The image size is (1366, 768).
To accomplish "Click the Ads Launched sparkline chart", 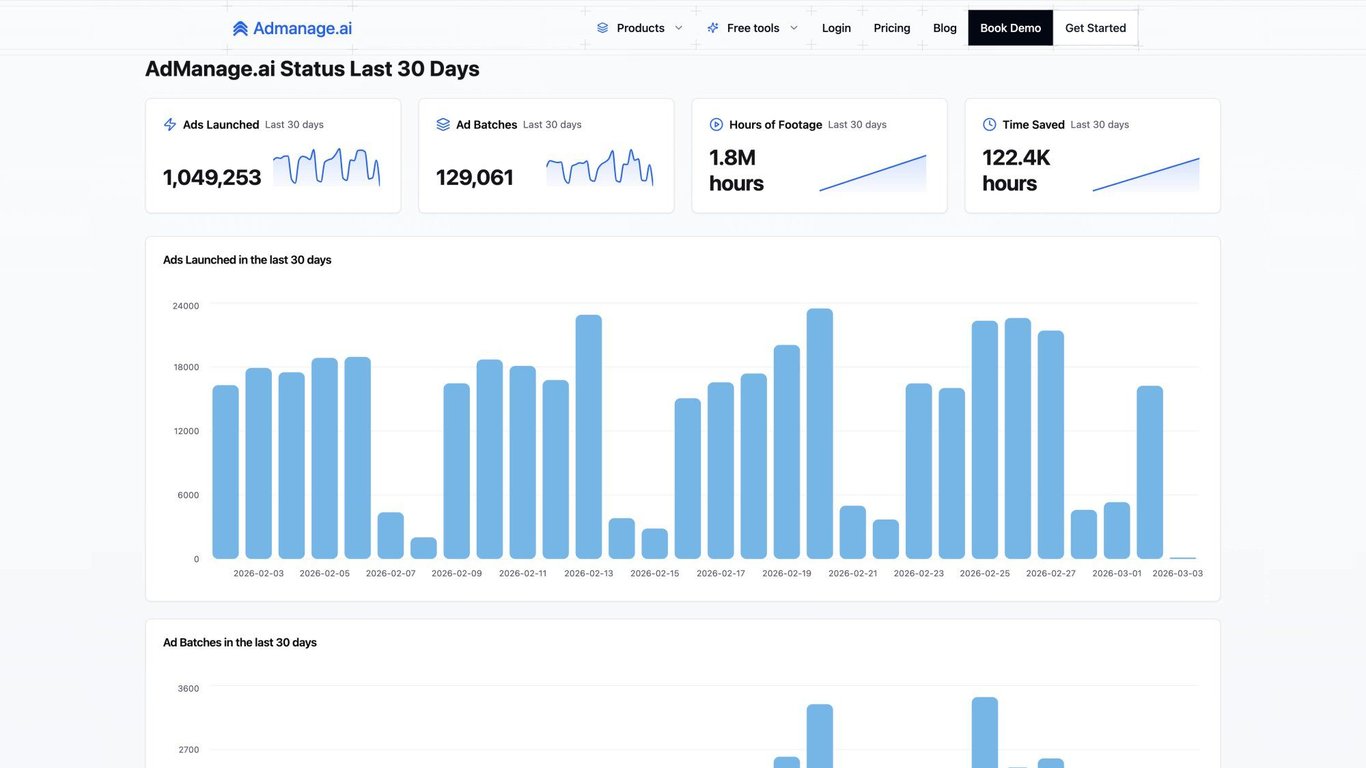I will [326, 167].
